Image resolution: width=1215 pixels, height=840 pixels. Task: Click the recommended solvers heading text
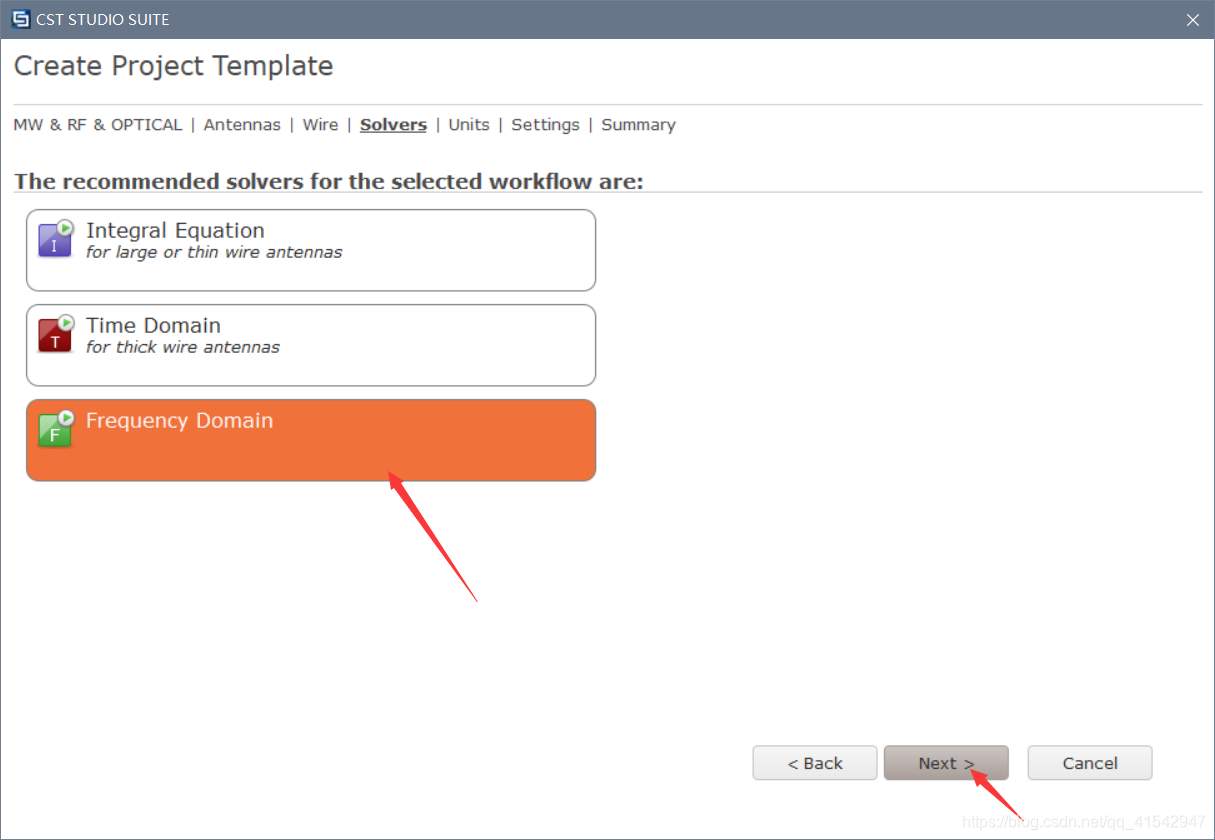[329, 182]
